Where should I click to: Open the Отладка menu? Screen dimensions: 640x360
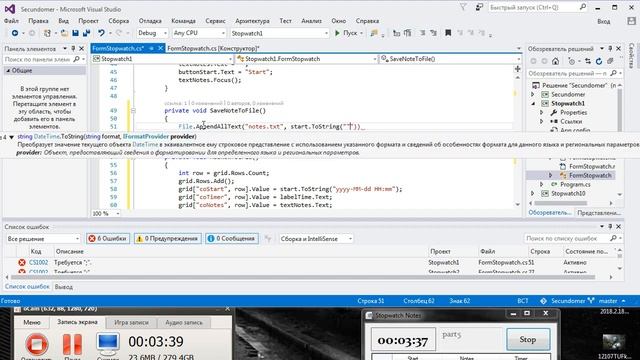click(150, 21)
